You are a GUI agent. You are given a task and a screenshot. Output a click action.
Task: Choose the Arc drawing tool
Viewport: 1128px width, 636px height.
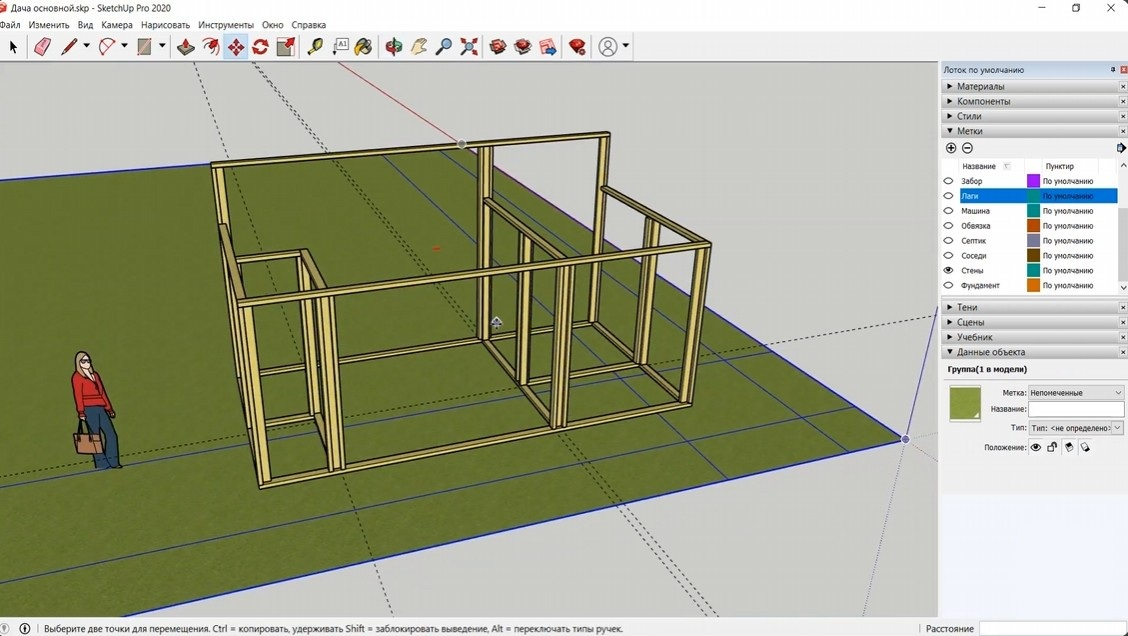tap(106, 47)
